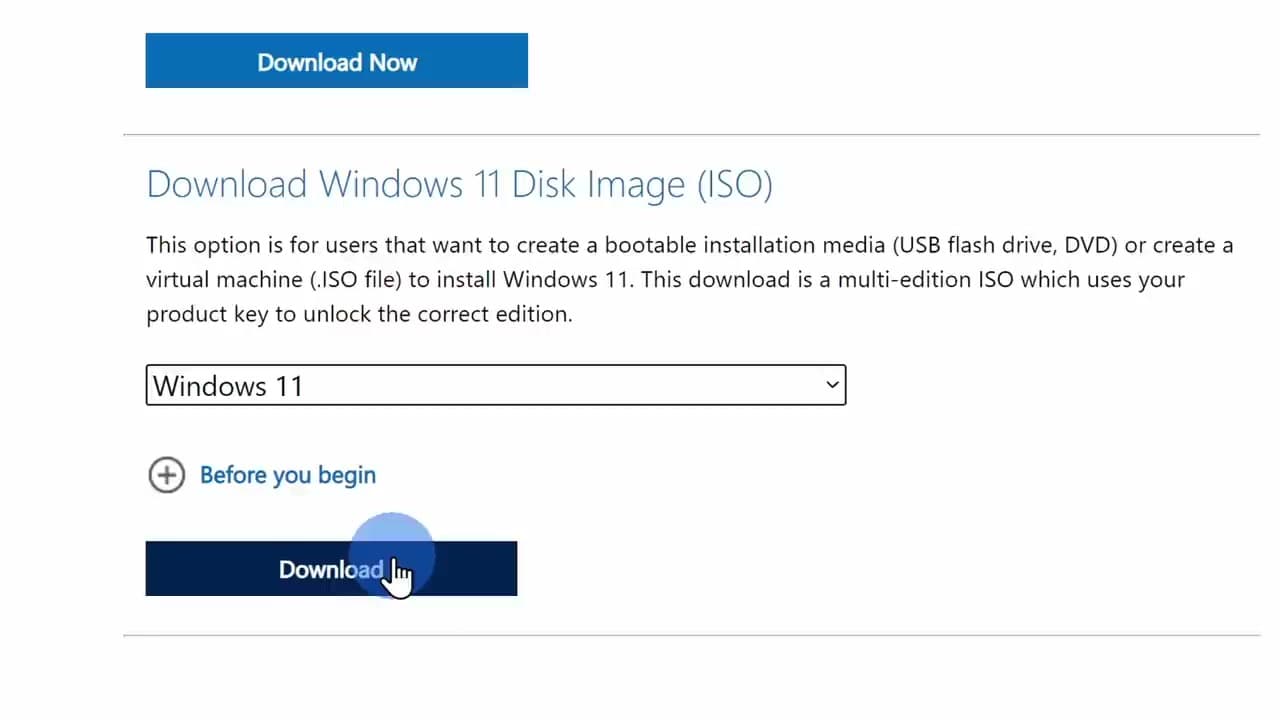This screenshot has width=1280, height=720.
Task: Expand the circled plus icon beside Before you begin
Action: coord(167,475)
